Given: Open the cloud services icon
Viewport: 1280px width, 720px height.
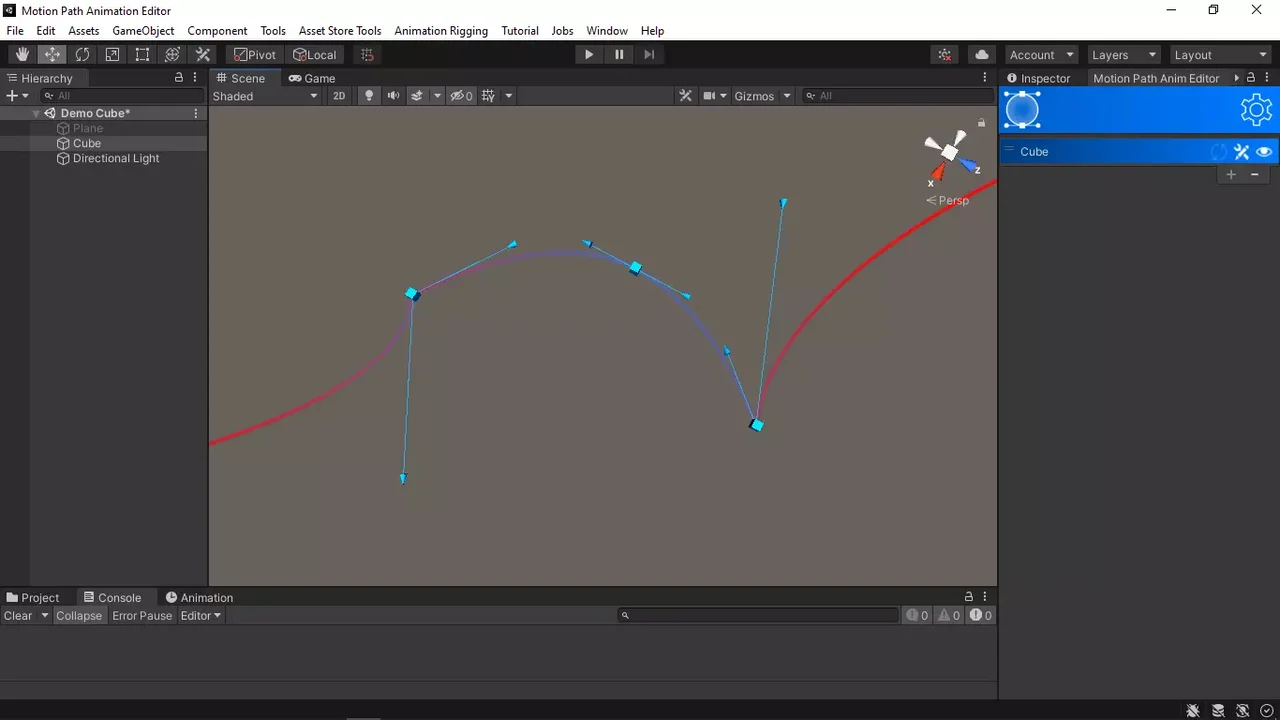Looking at the screenshot, I should click(x=981, y=55).
